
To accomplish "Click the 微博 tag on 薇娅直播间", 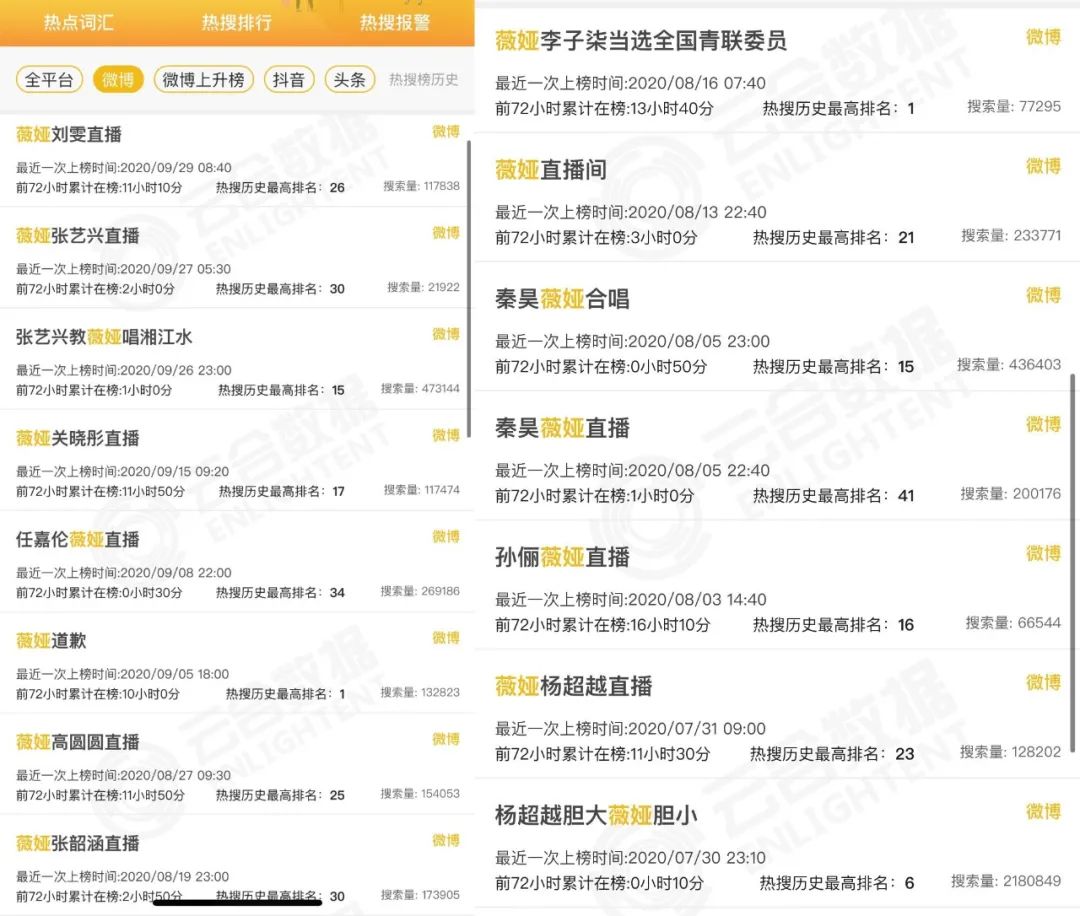I will pyautogui.click(x=1043, y=166).
